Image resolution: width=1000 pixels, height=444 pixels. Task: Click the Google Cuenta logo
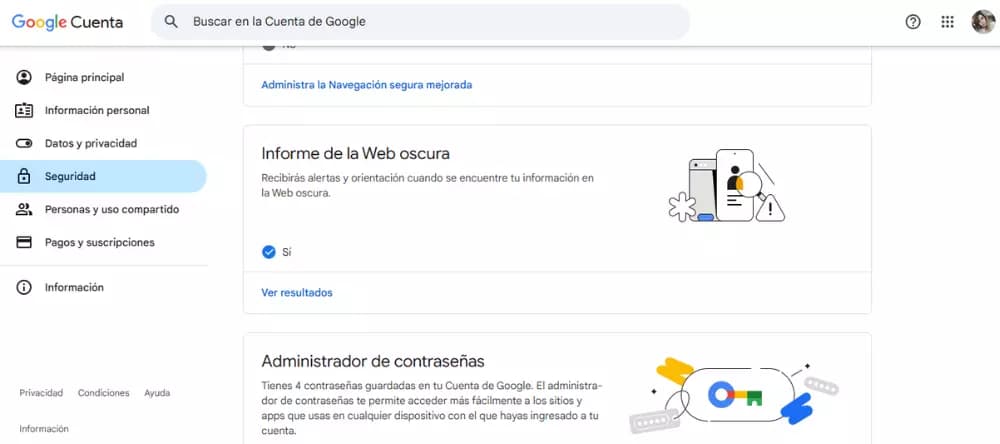pos(67,22)
